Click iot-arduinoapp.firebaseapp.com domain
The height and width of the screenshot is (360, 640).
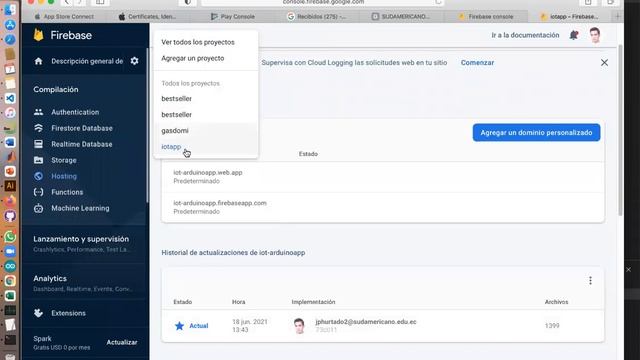click(x=220, y=203)
